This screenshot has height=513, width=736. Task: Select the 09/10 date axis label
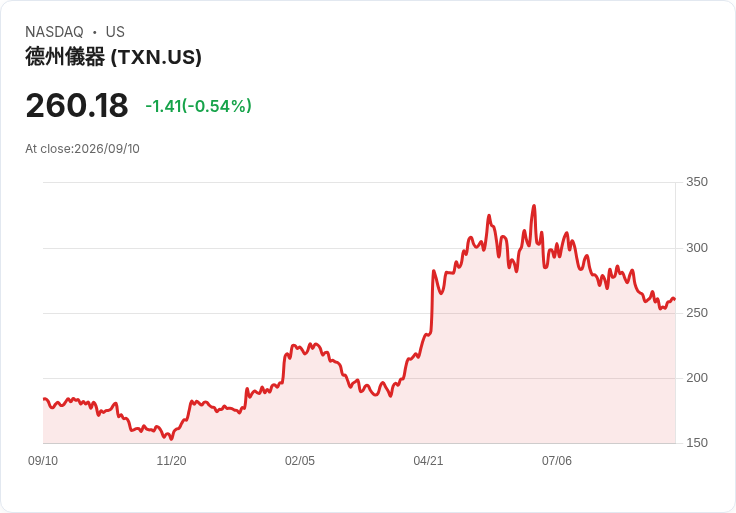(43, 461)
